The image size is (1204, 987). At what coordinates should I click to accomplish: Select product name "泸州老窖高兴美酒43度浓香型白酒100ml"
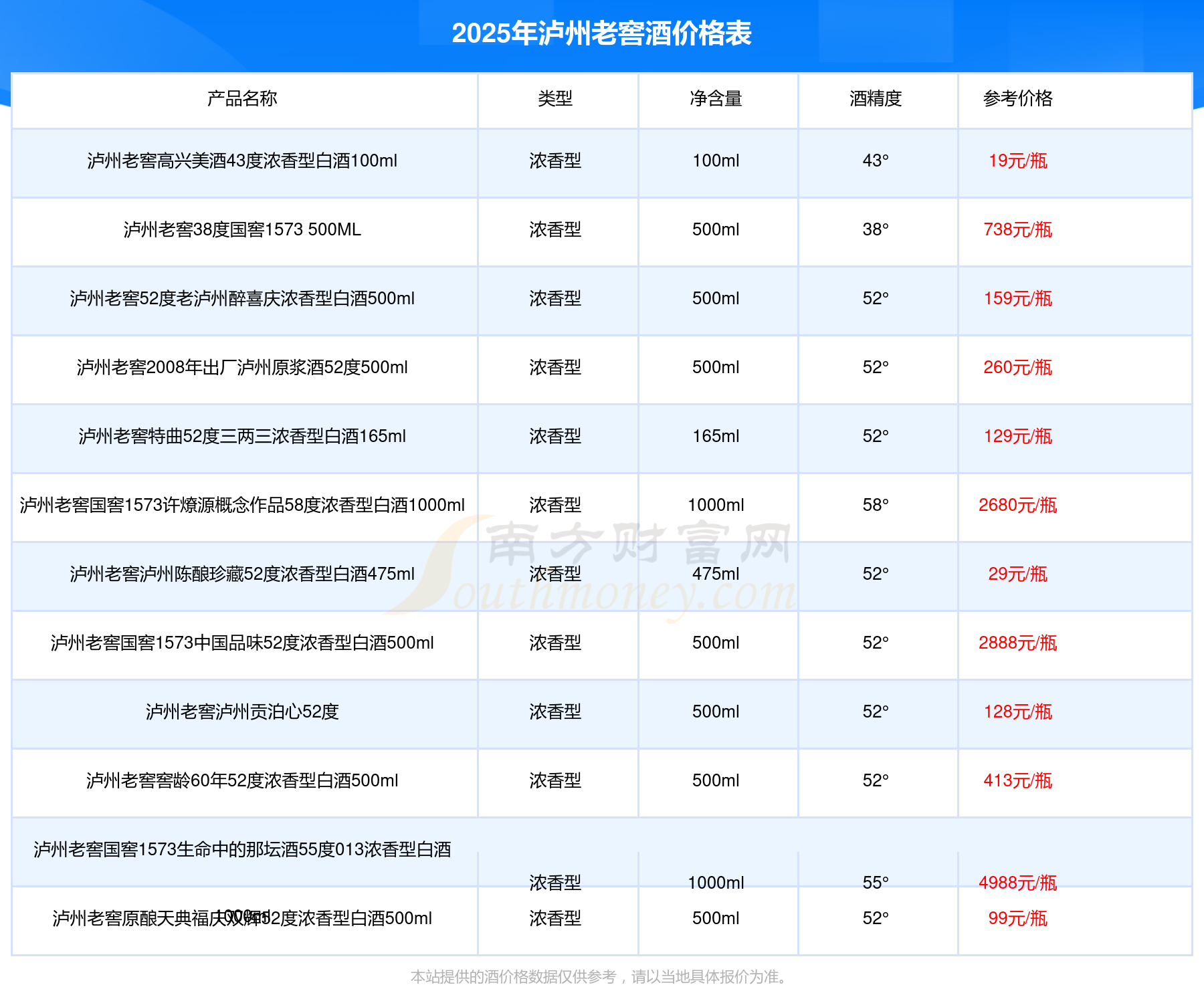(x=242, y=160)
